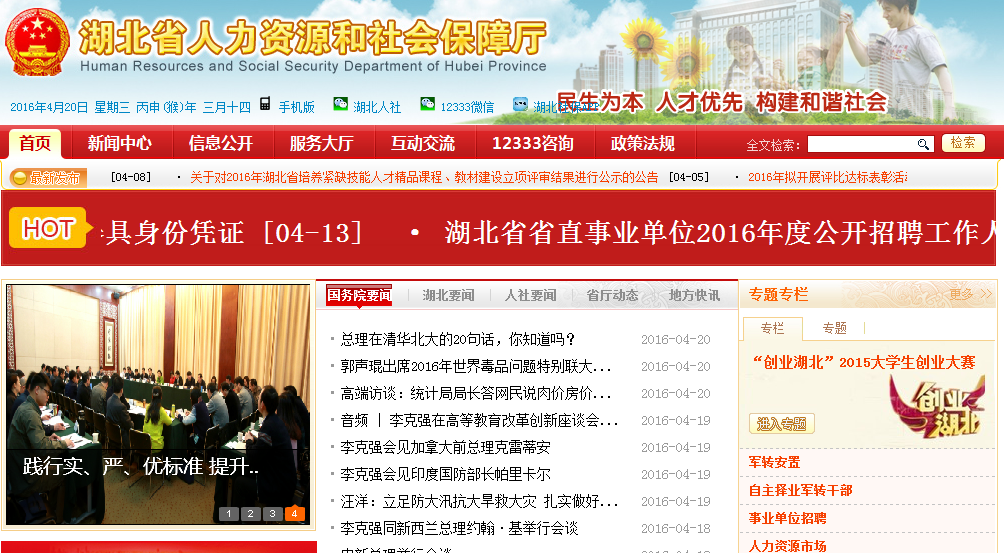Select the 专题 tab
Screen dimensions: 1004x553
click(x=834, y=328)
